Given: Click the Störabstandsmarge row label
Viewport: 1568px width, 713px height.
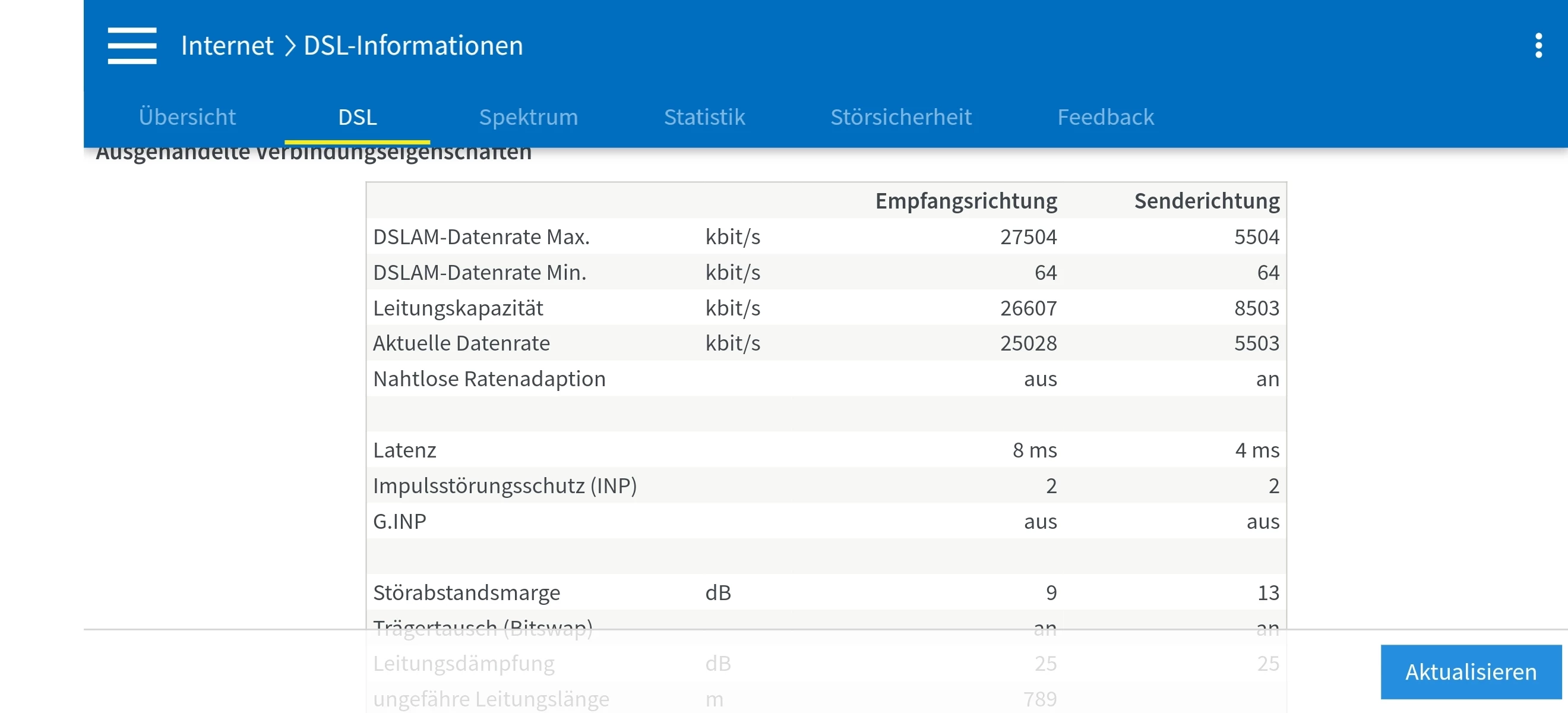Looking at the screenshot, I should tap(466, 592).
